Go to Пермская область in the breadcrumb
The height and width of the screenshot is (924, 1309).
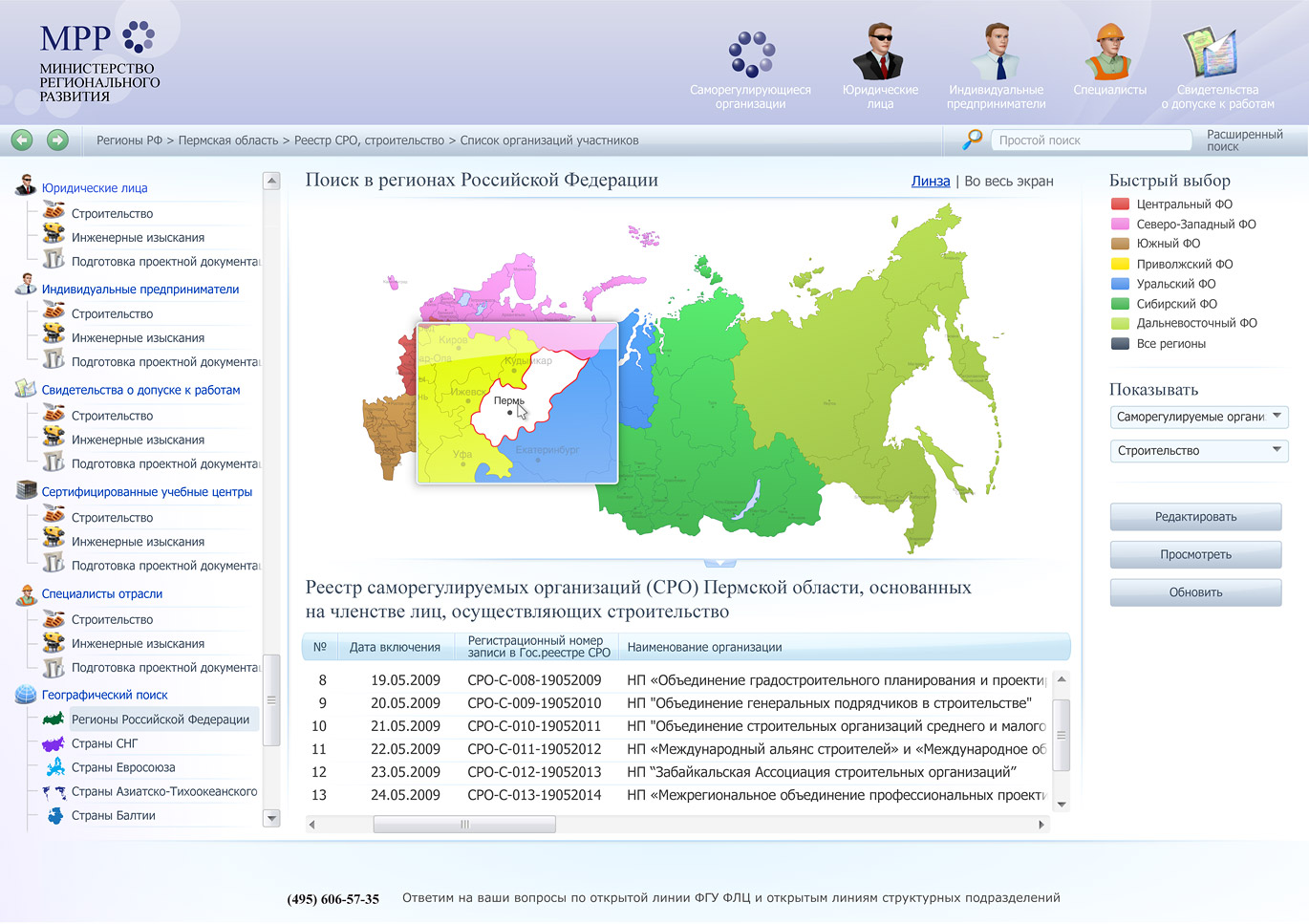(x=227, y=140)
